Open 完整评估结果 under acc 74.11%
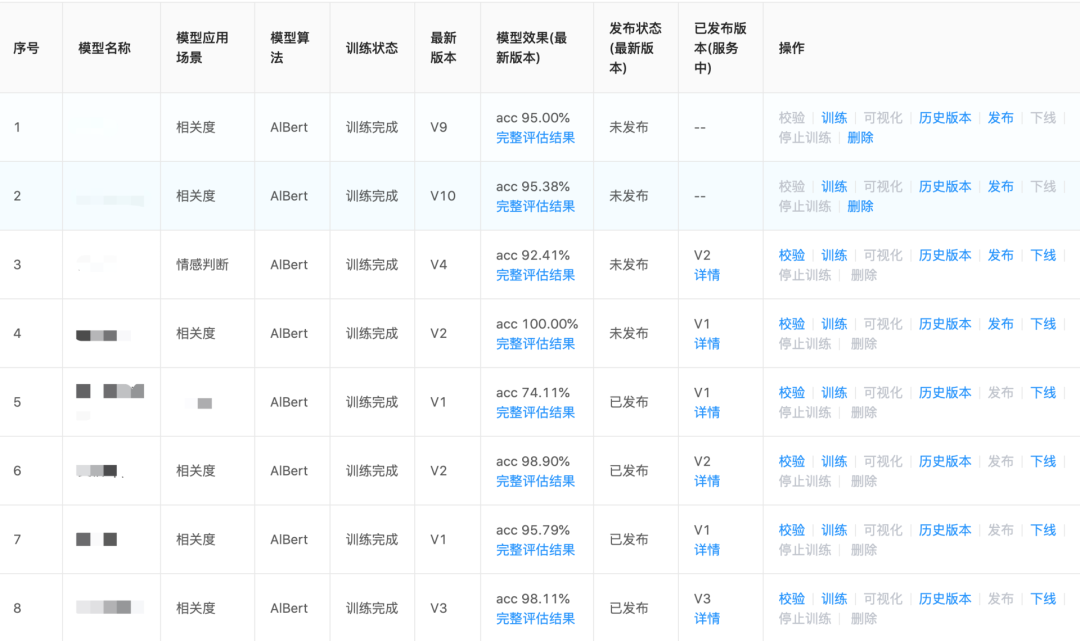This screenshot has height=641, width=1080. (535, 413)
